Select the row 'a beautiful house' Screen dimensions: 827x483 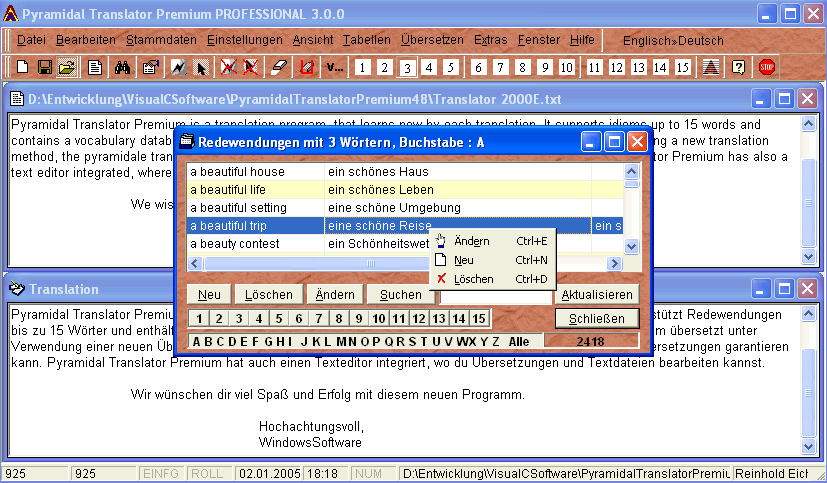405,172
